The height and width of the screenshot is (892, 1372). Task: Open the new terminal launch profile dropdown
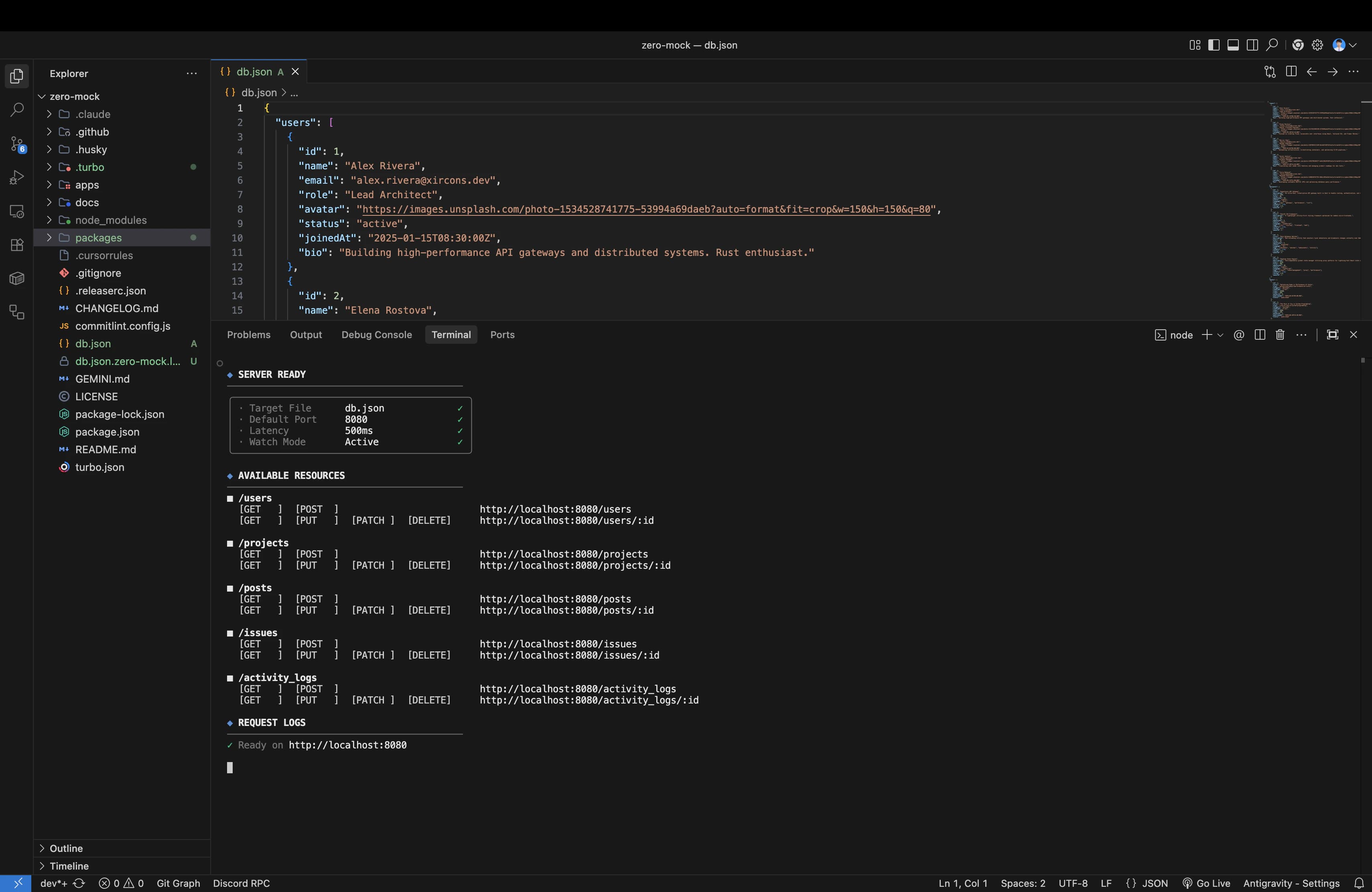1220,335
